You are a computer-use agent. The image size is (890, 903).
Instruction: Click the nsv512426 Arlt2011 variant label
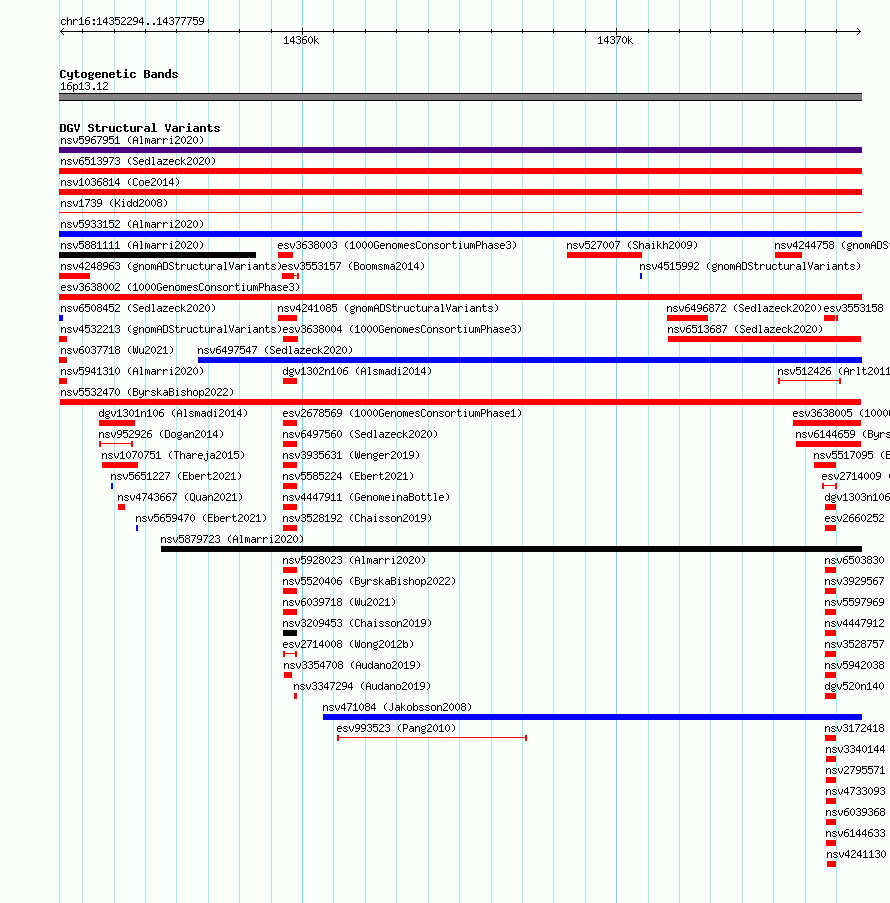click(x=833, y=371)
